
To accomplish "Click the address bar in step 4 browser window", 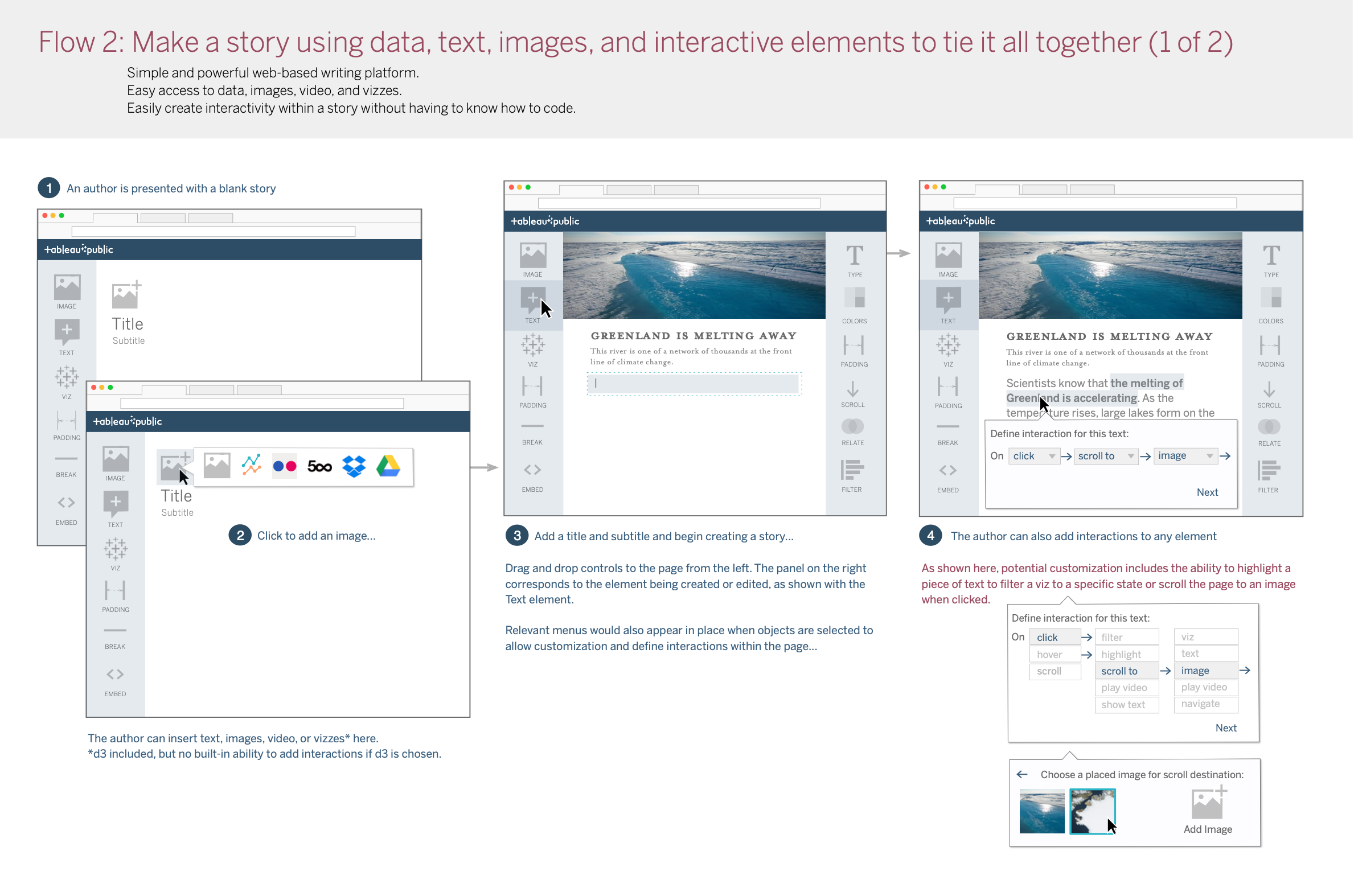I will 1095,203.
